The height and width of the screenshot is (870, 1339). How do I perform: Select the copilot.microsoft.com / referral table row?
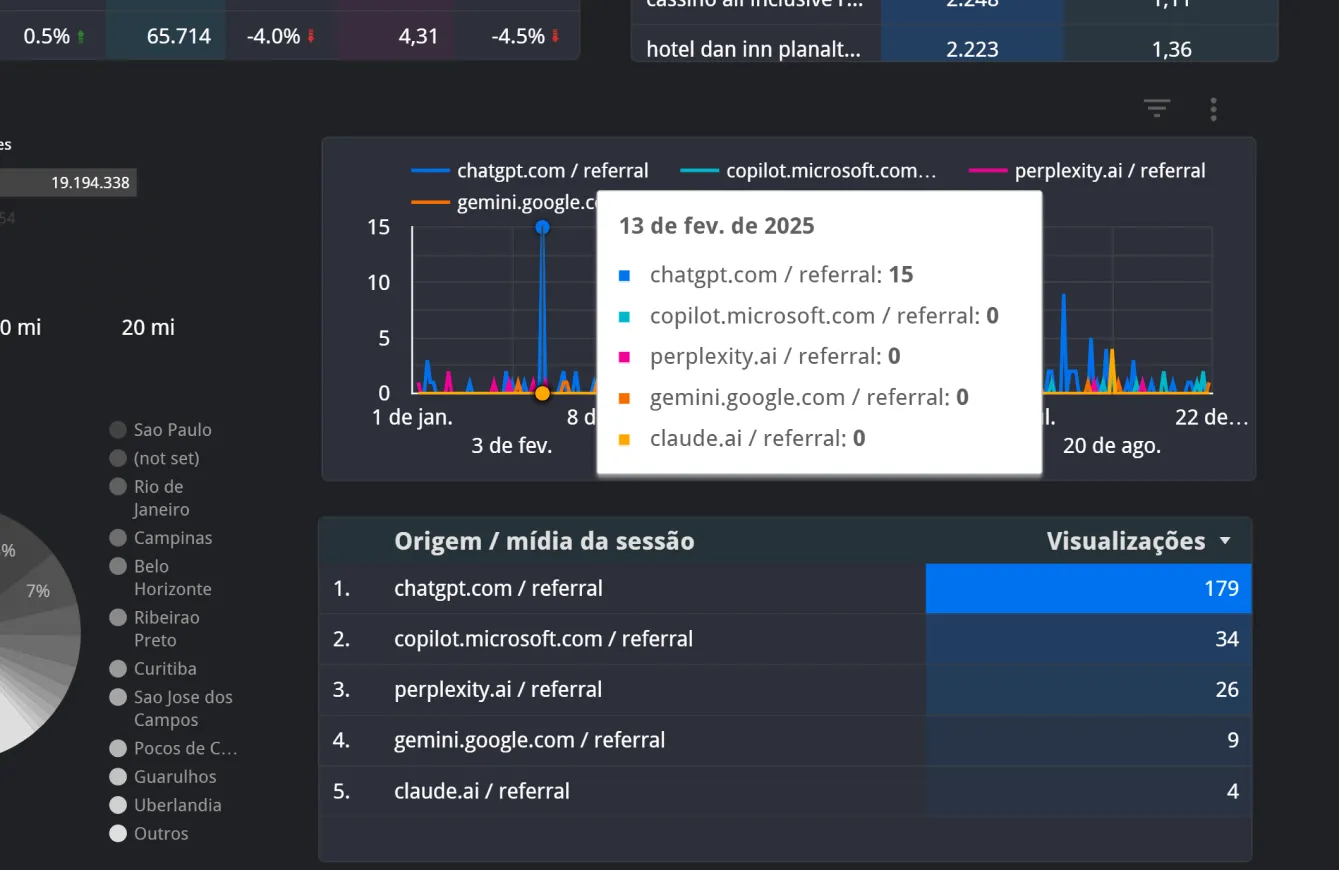tap(543, 639)
